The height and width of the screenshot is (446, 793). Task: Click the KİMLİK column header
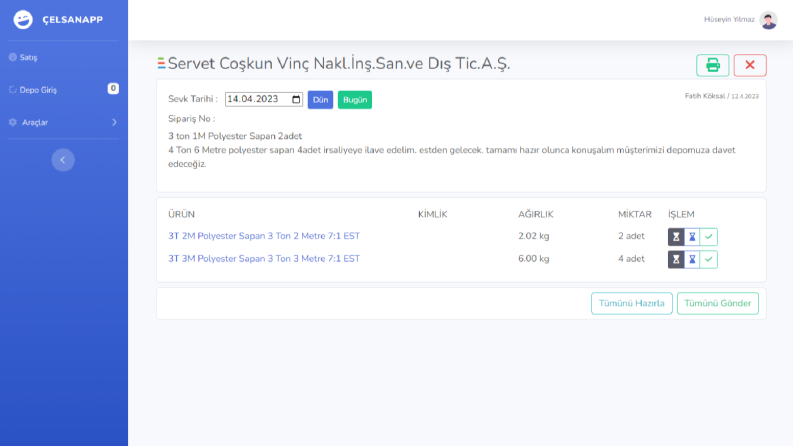(x=432, y=214)
